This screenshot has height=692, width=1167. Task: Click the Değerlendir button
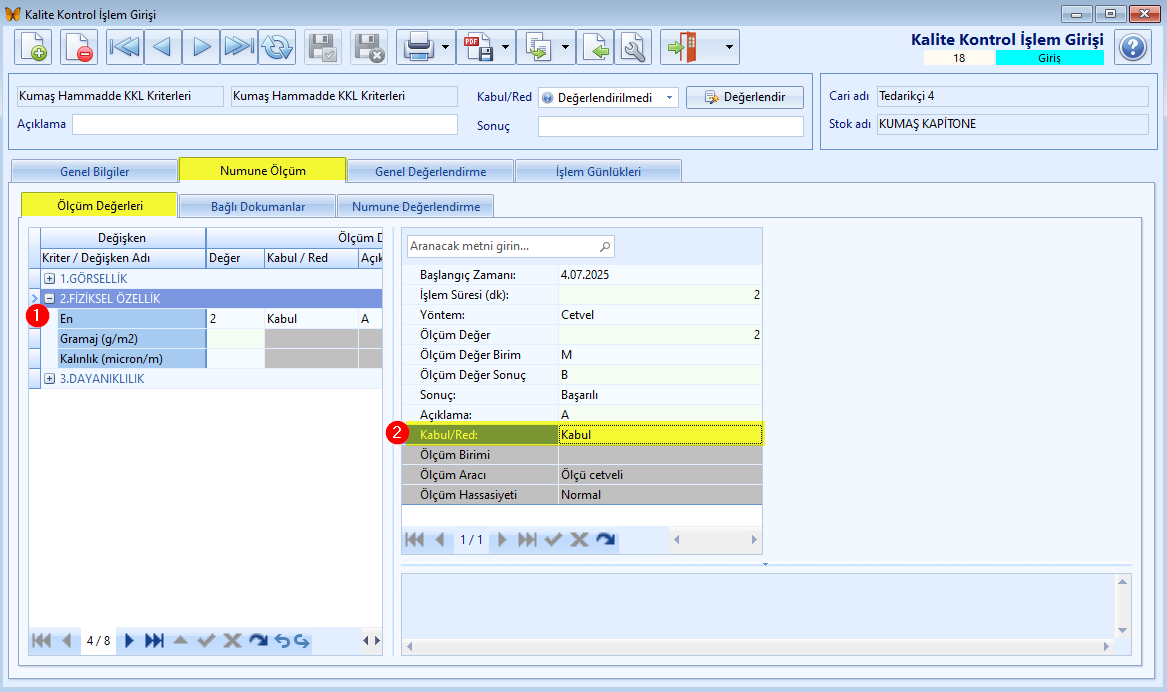click(x=745, y=97)
